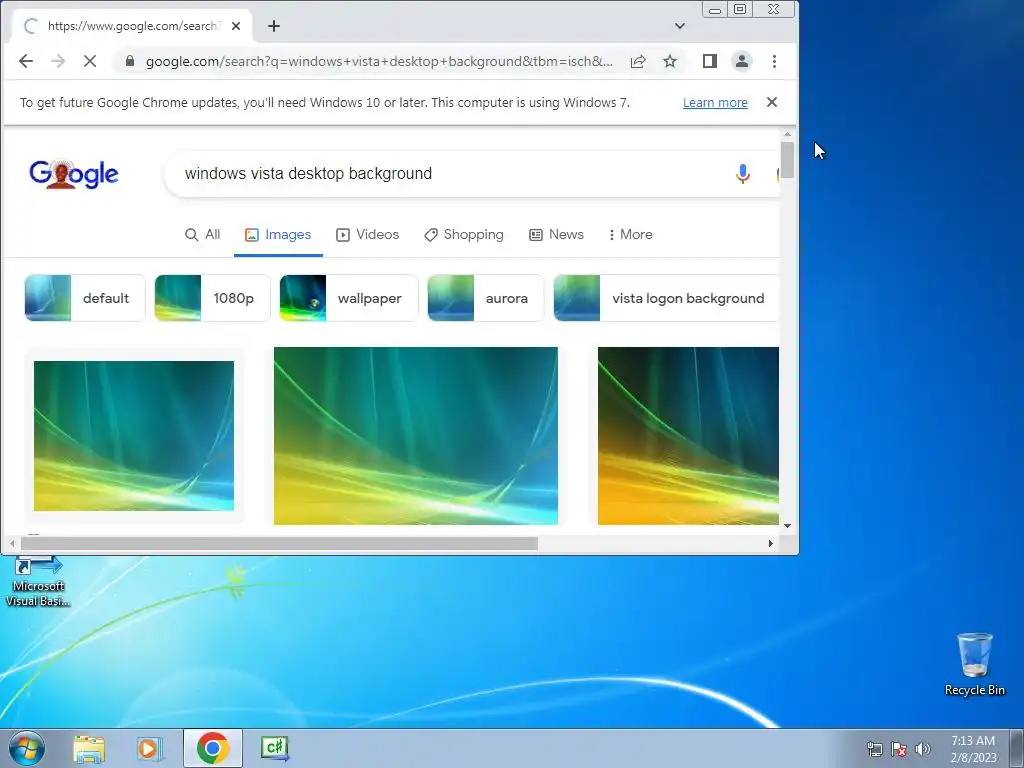
Task: Open the network tray icon
Action: tap(874, 749)
